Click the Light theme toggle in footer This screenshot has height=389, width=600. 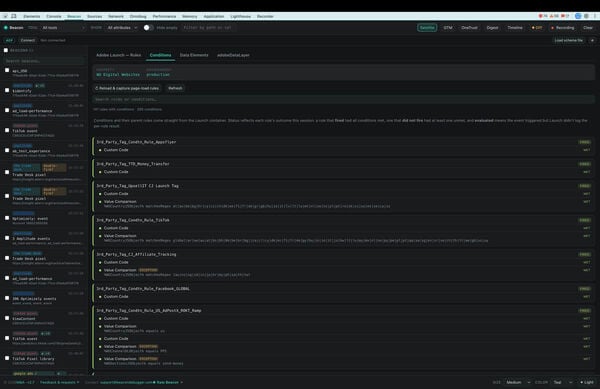point(587,382)
